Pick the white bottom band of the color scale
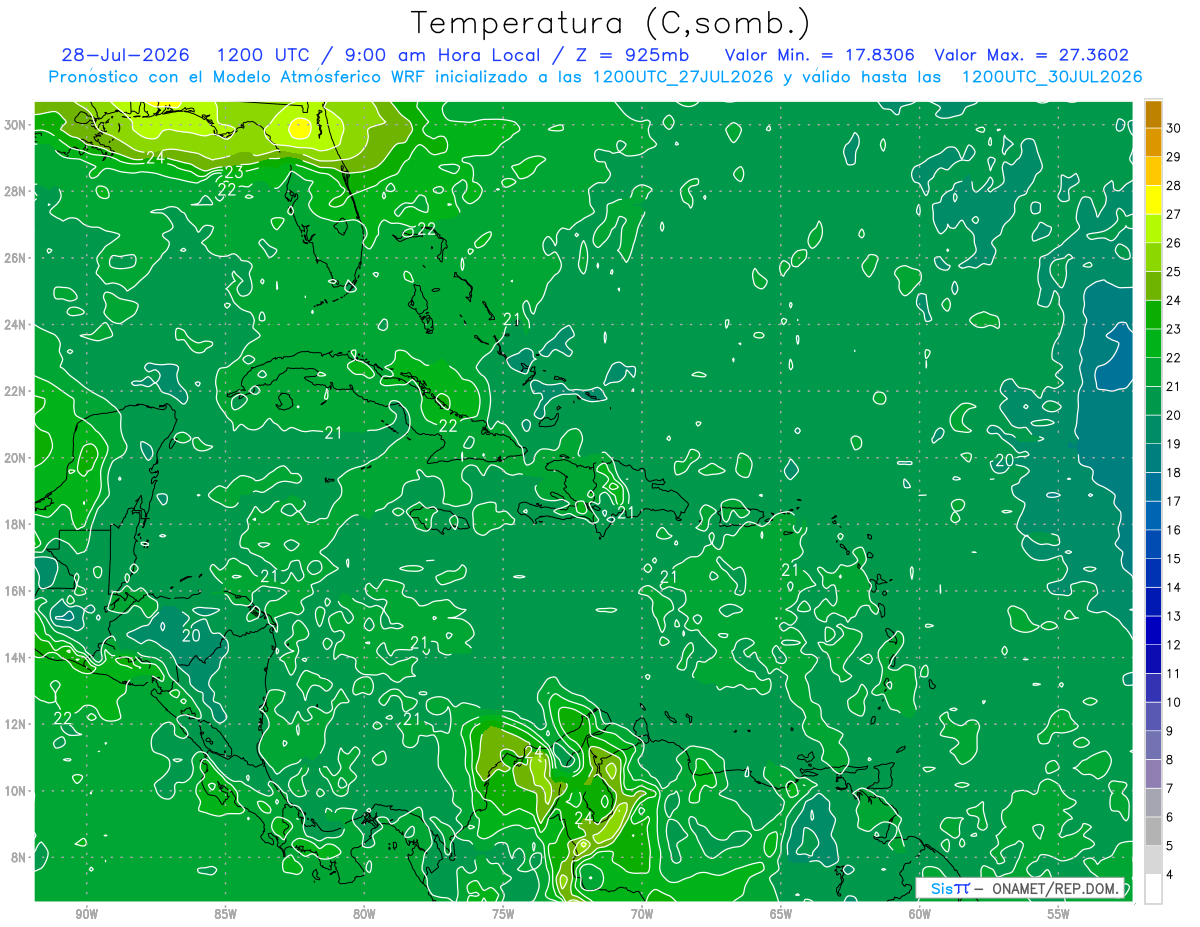Viewport: 1200px width, 927px height. point(1153,889)
